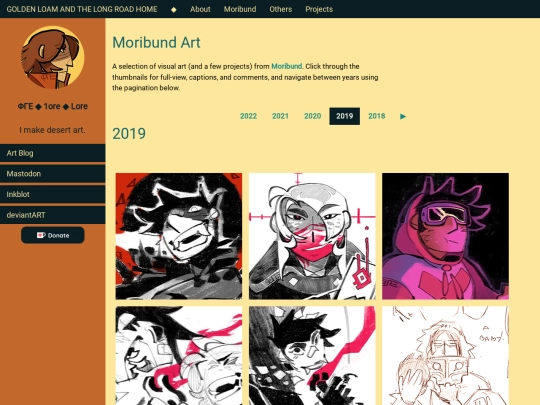Image resolution: width=540 pixels, height=405 pixels.
Task: Visit the Mastodon sidebar link
Action: tap(53, 174)
